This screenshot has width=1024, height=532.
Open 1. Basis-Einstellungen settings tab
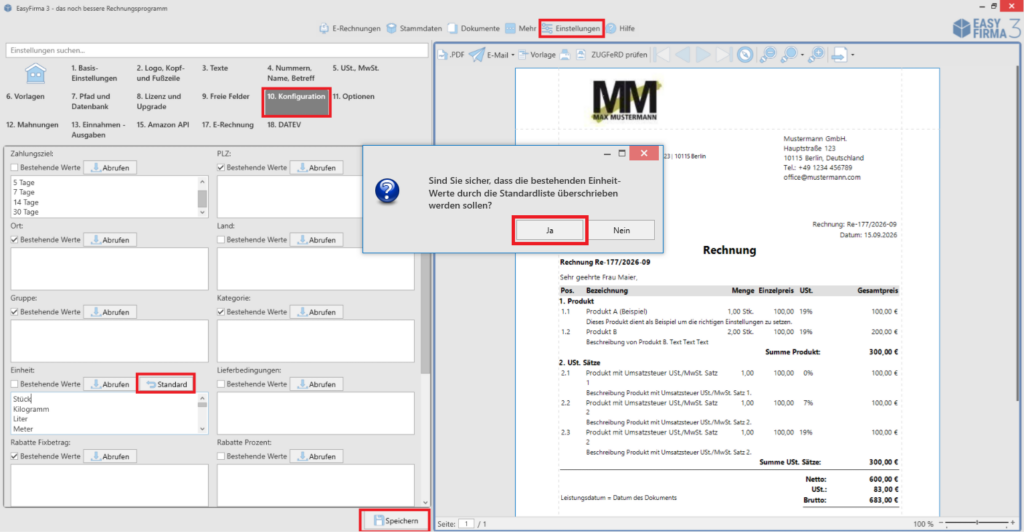pyautogui.click(x=94, y=73)
